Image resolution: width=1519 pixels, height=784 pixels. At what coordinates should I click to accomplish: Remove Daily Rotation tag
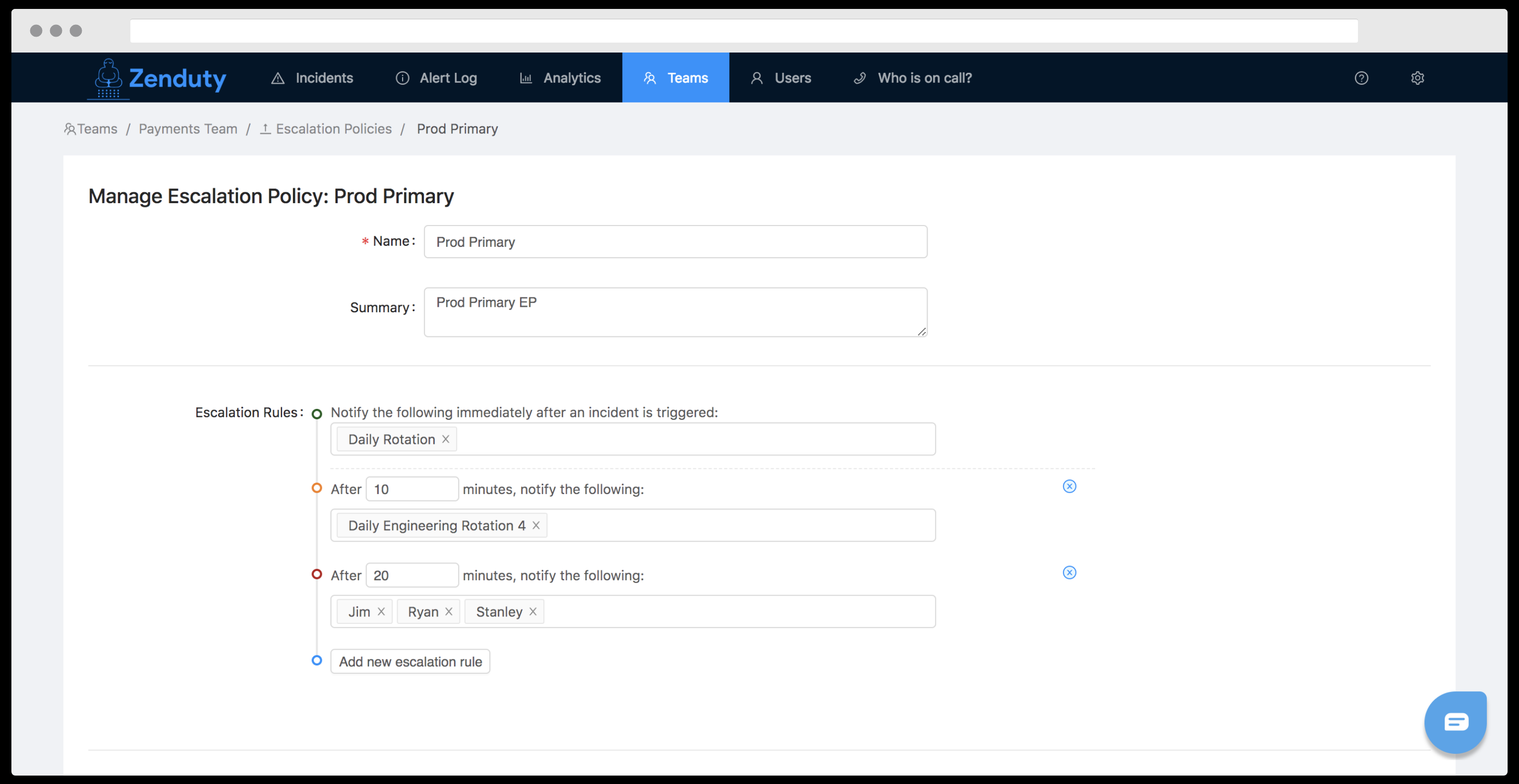coord(446,439)
